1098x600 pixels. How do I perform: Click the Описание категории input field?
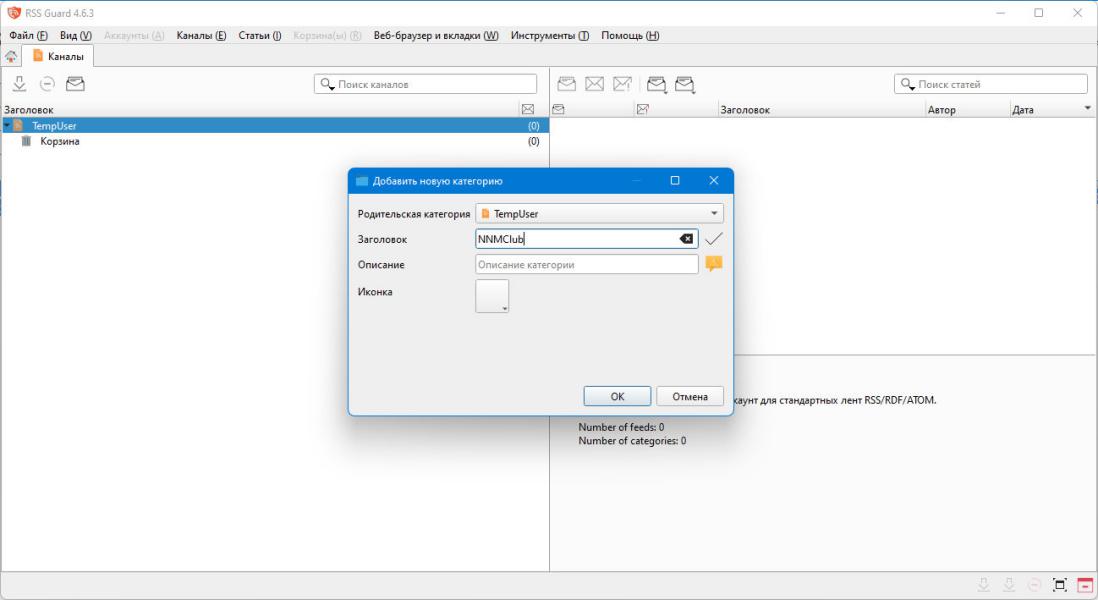(x=586, y=265)
